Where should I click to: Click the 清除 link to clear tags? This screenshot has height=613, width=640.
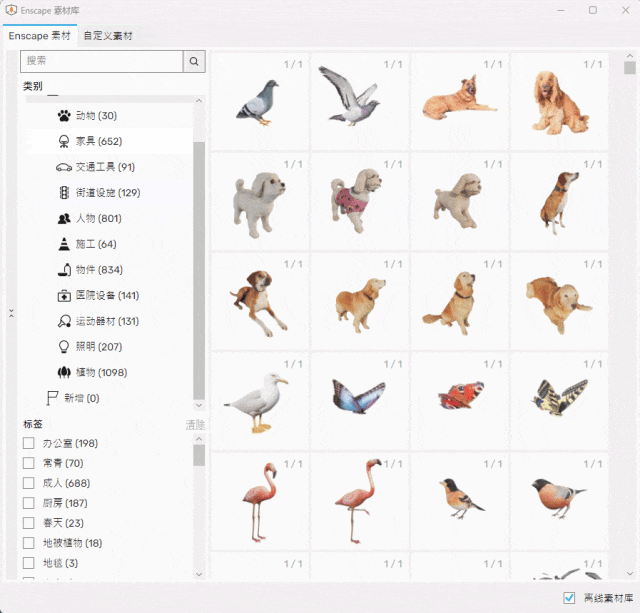click(195, 425)
